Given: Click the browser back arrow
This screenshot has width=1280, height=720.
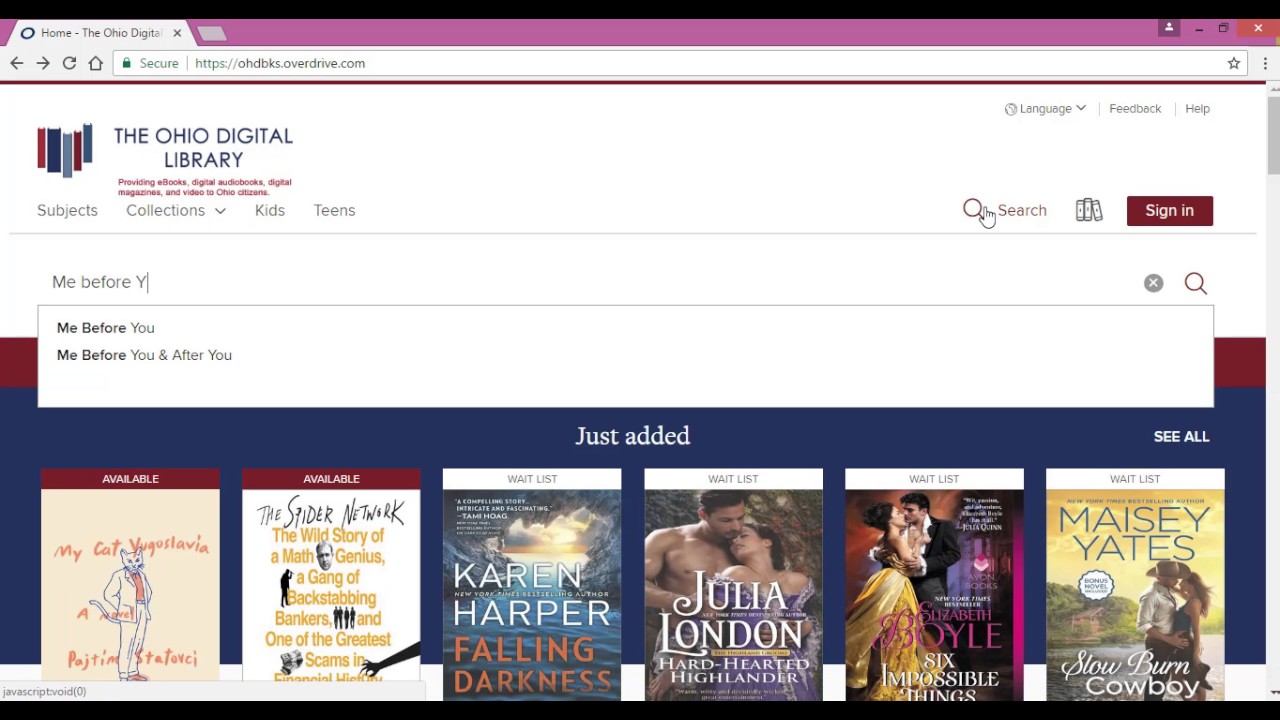Looking at the screenshot, I should pyautogui.click(x=17, y=63).
